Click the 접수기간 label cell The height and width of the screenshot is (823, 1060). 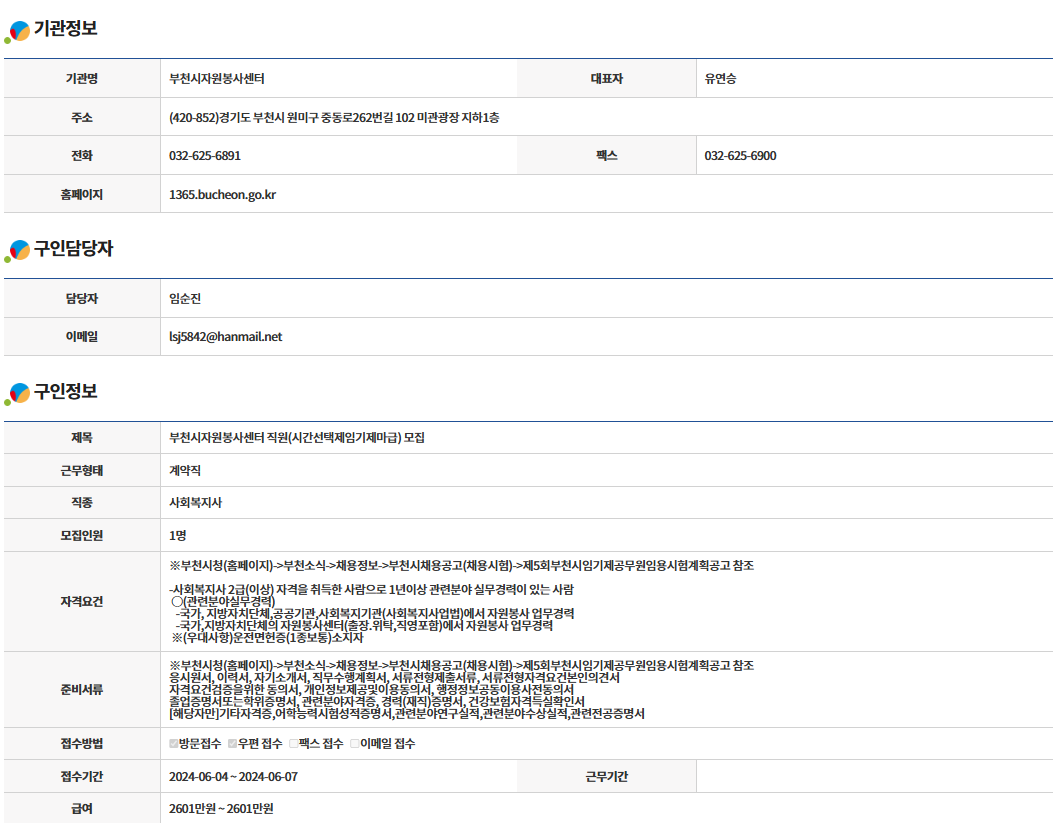point(82,776)
